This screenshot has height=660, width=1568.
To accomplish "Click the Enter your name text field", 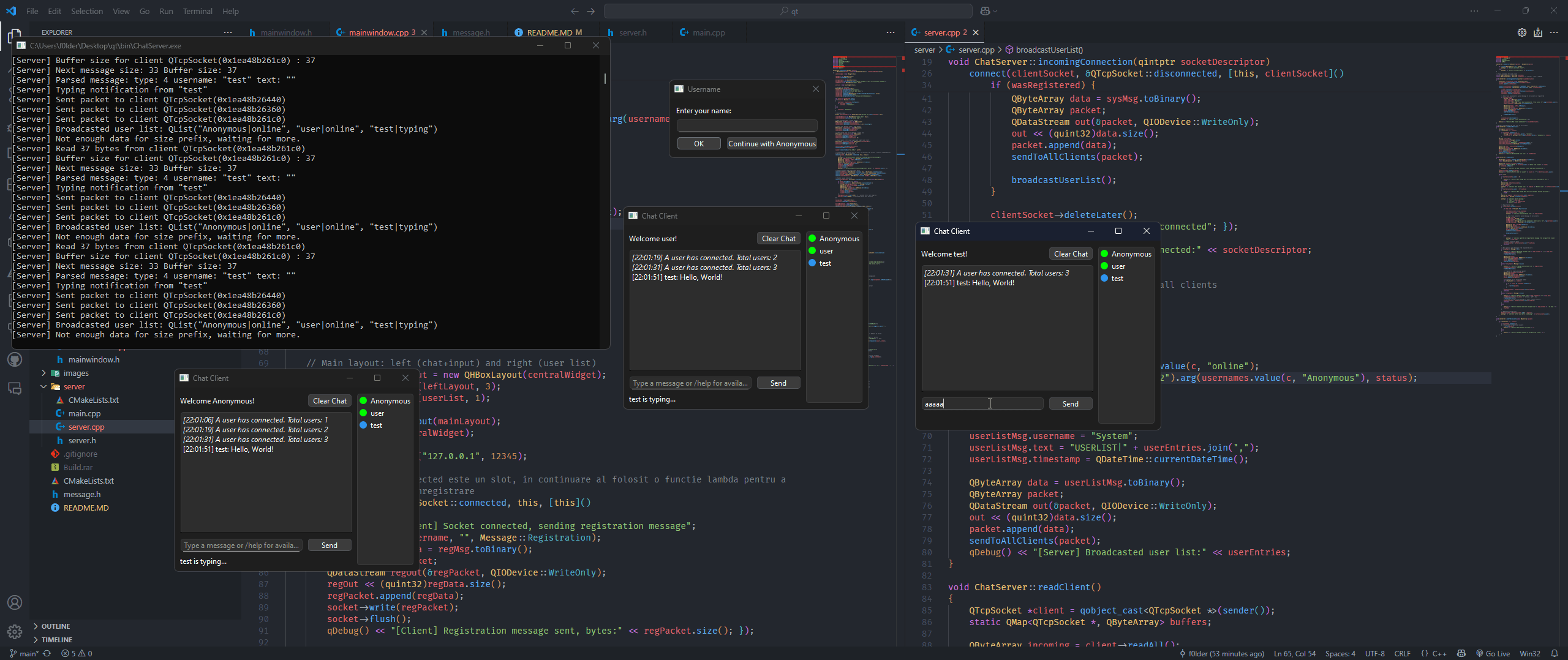I will [747, 126].
